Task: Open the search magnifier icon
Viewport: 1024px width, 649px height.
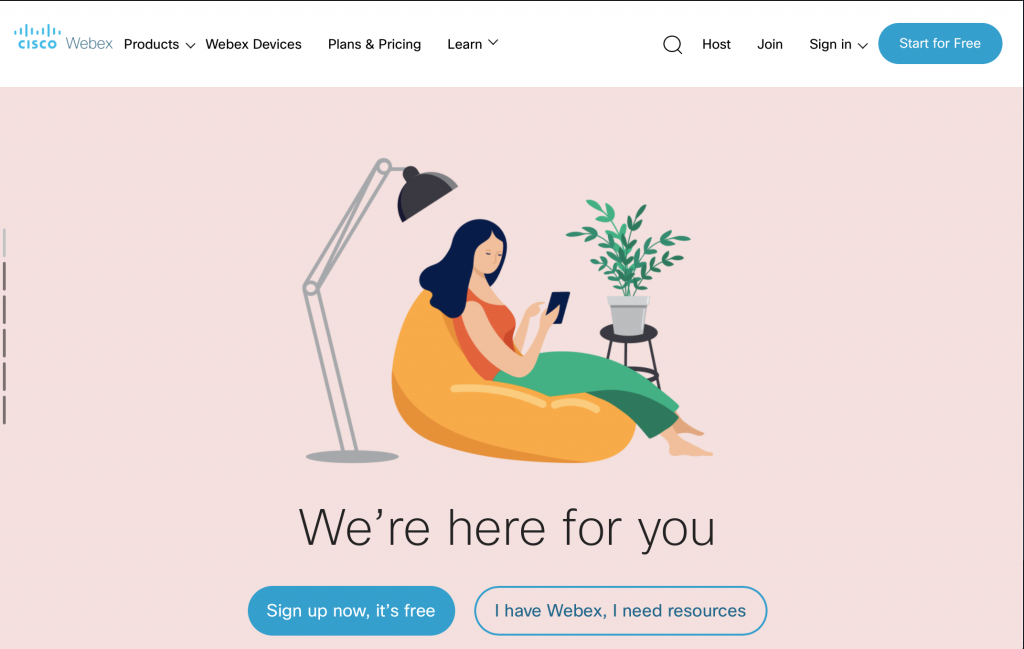Action: tap(672, 44)
